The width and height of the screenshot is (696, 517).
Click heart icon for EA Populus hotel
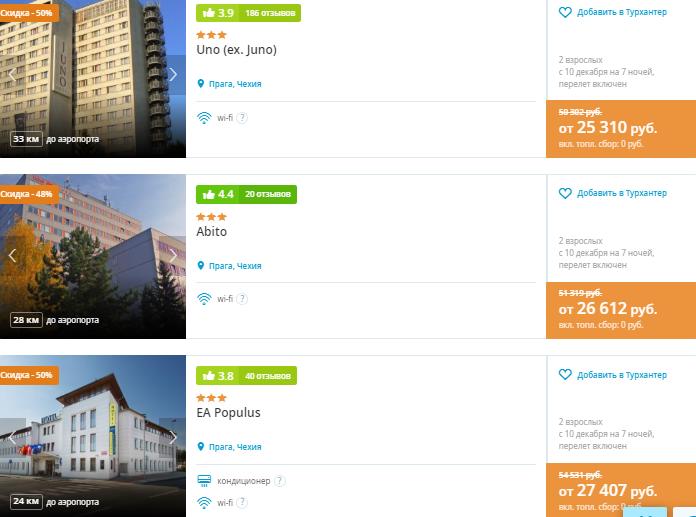[x=565, y=375]
